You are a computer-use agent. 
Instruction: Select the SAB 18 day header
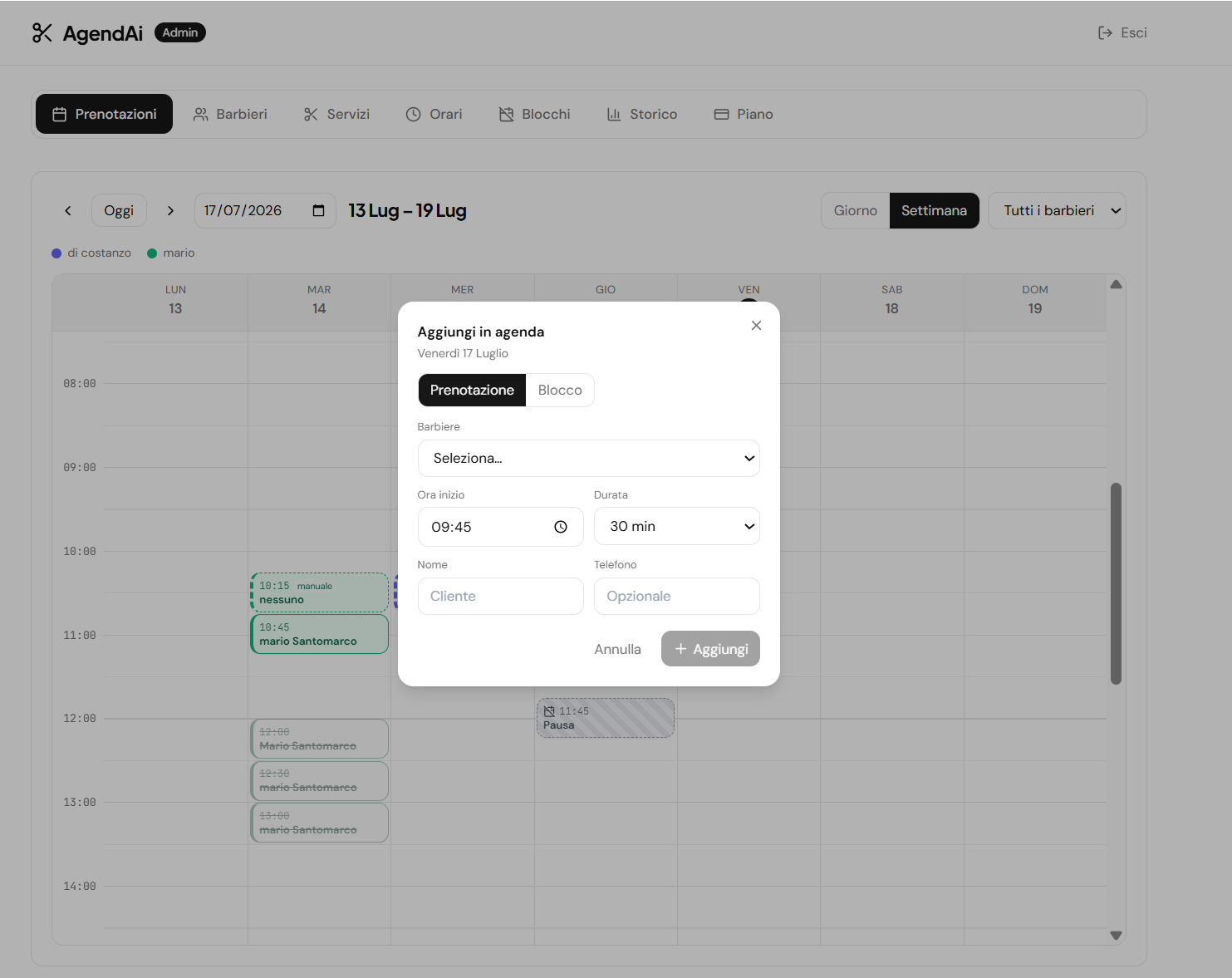pyautogui.click(x=891, y=300)
